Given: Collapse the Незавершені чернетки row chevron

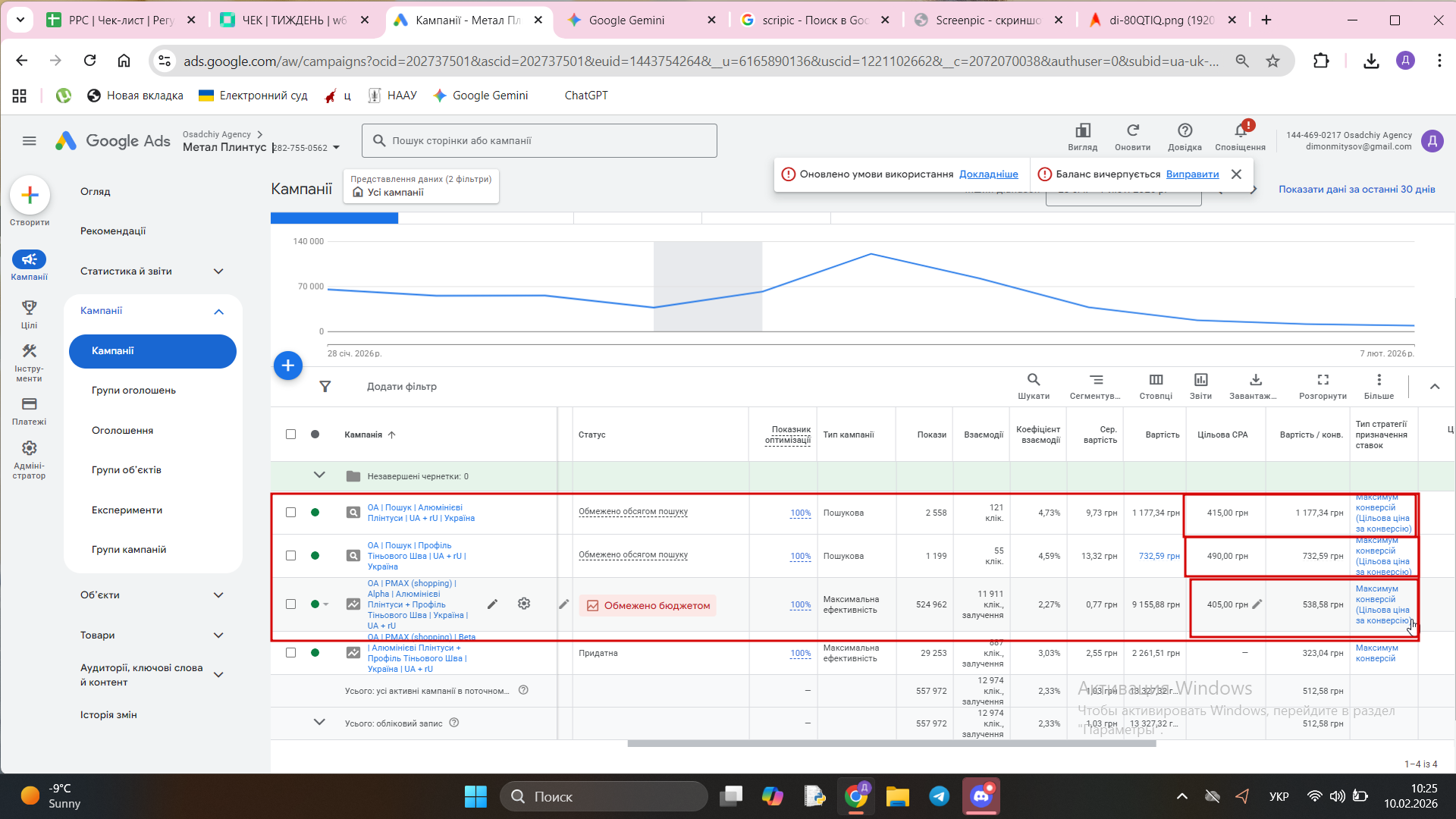Looking at the screenshot, I should point(319,475).
